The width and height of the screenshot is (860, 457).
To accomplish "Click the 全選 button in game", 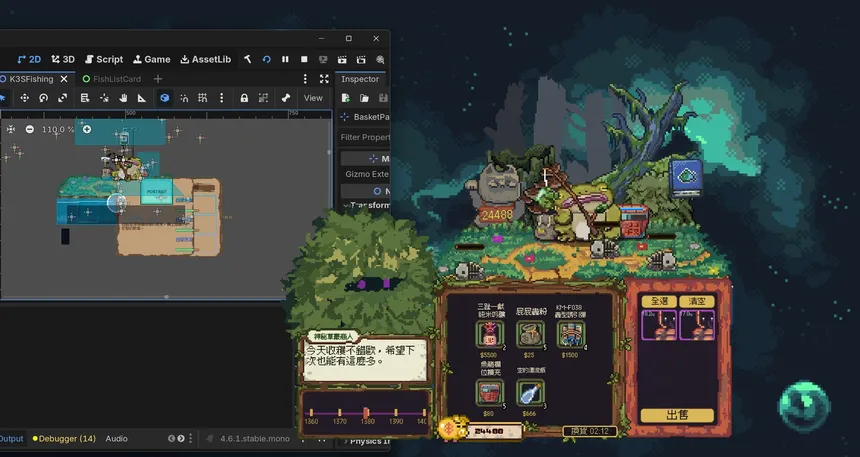I will pos(659,301).
